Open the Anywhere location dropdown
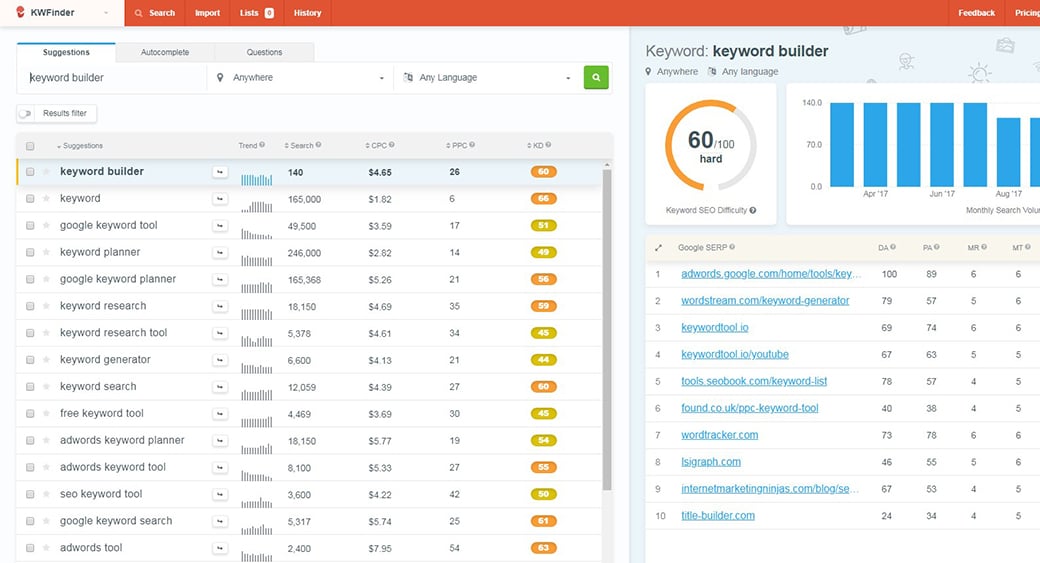Image resolution: width=1040 pixels, height=563 pixels. pos(300,78)
